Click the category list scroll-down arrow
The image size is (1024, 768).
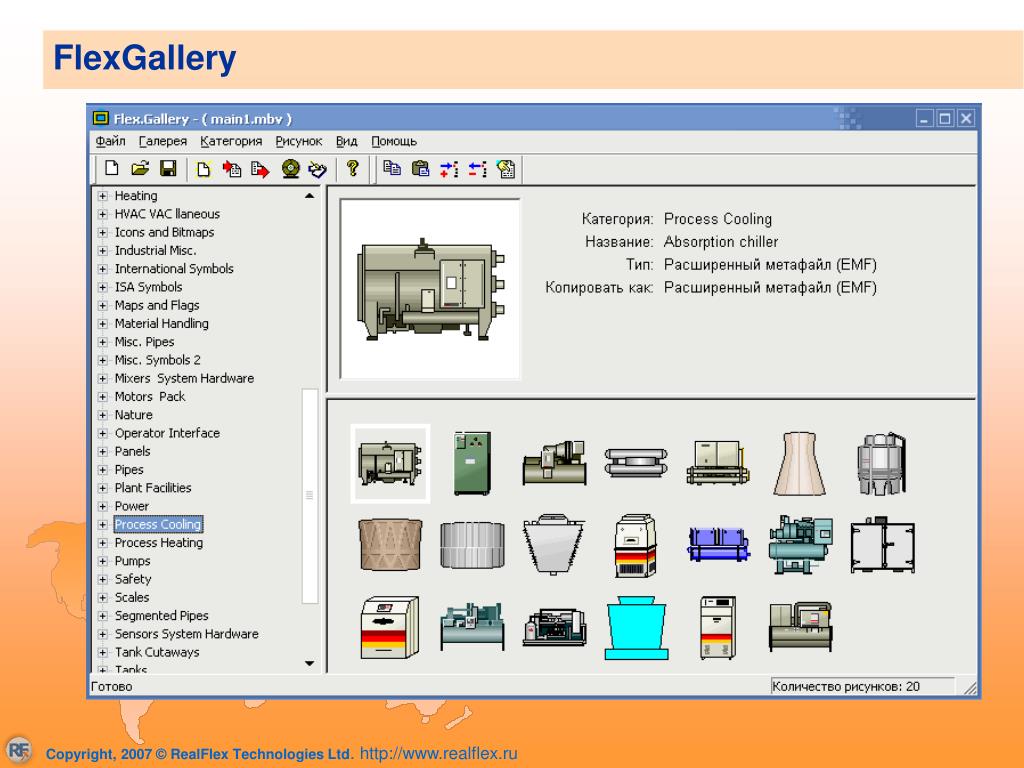pos(310,664)
